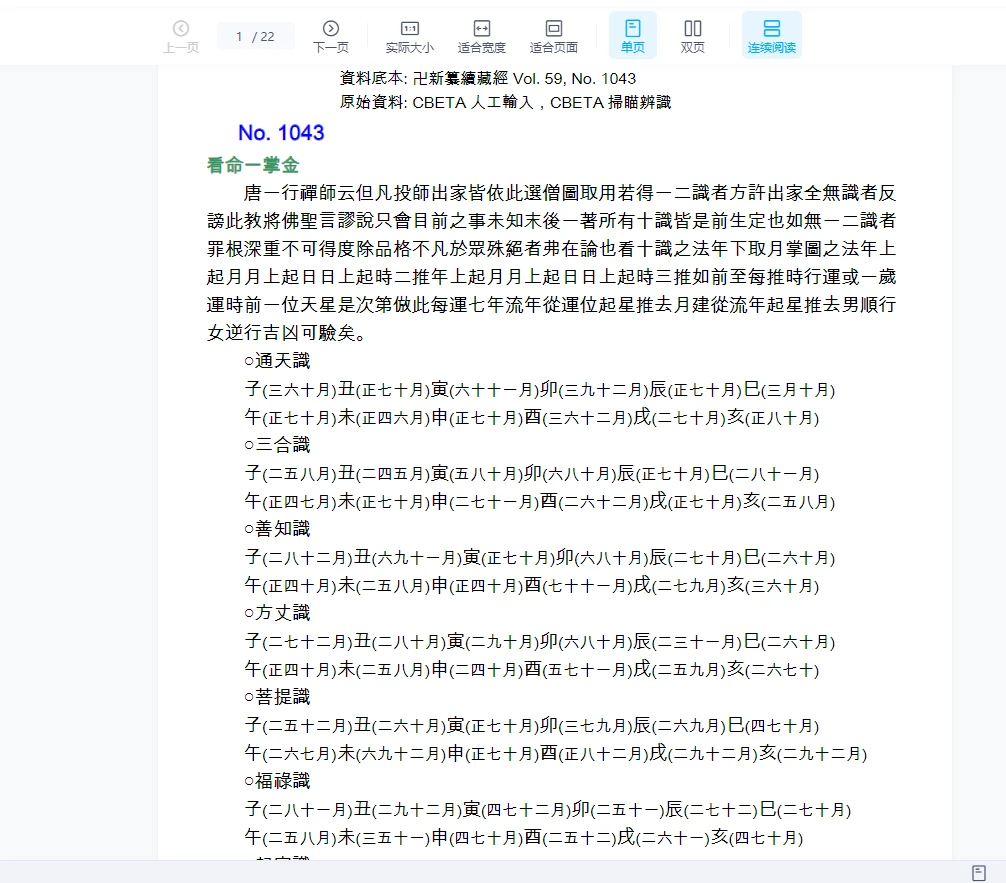This screenshot has height=883, width=1006.
Task: Switch to double page view (双页)
Action: 692,36
